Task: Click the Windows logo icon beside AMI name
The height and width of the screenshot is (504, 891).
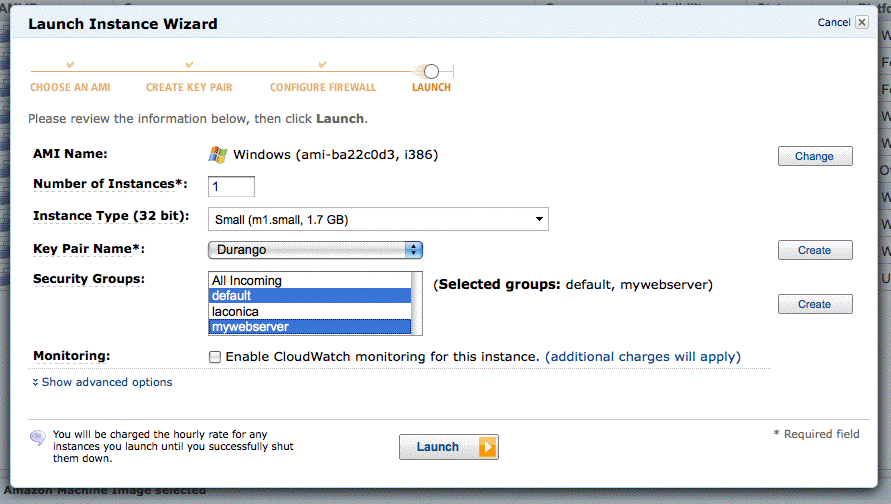Action: [x=217, y=155]
